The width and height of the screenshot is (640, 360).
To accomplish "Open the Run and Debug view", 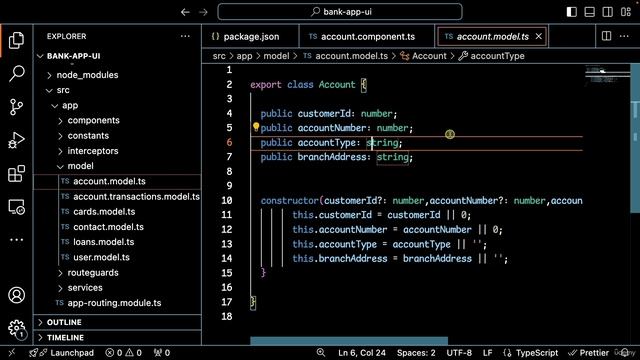I will point(16,140).
